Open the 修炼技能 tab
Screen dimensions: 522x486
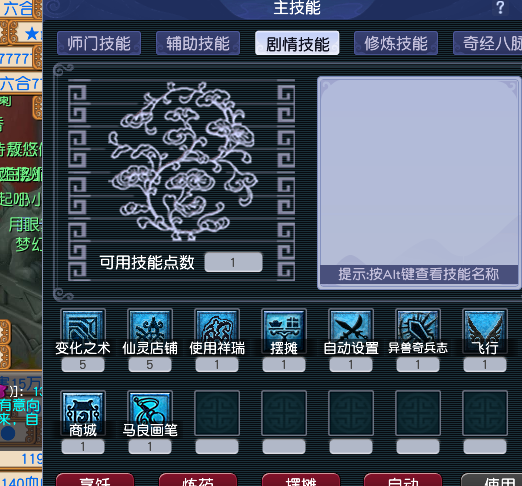[x=396, y=43]
